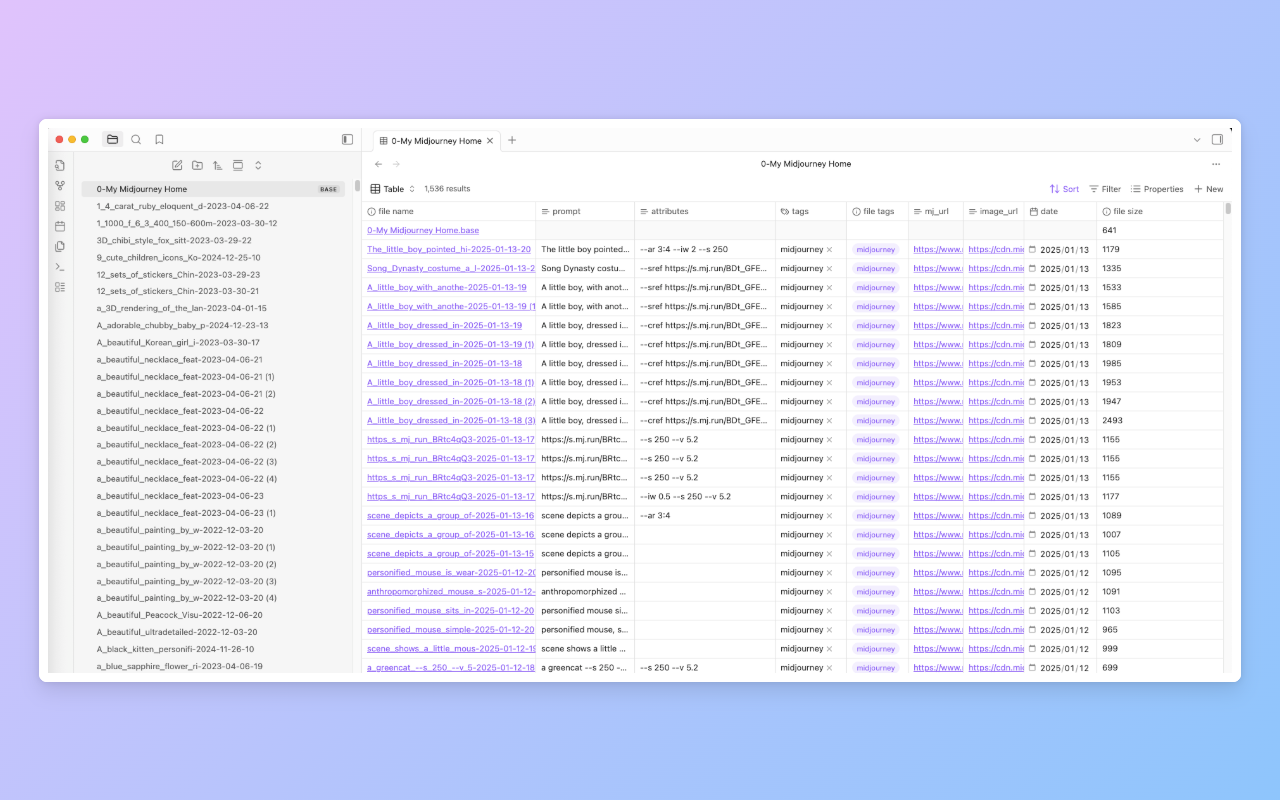
Task: Open the Song_Dynasty_costume file link
Action: (450, 268)
